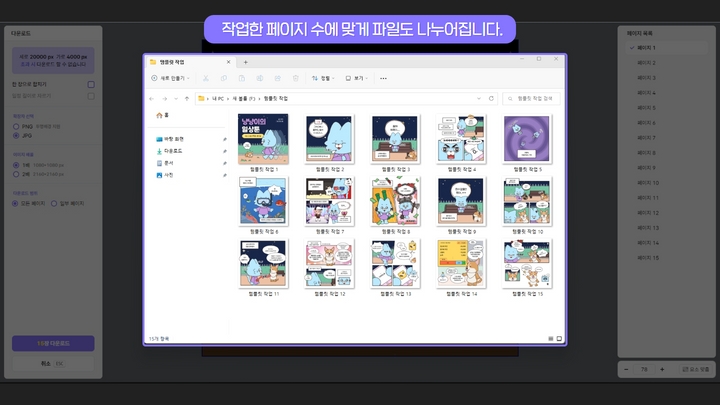Expand chevron after 내 PC in breadcrumb
The width and height of the screenshot is (720, 405).
tap(227, 99)
